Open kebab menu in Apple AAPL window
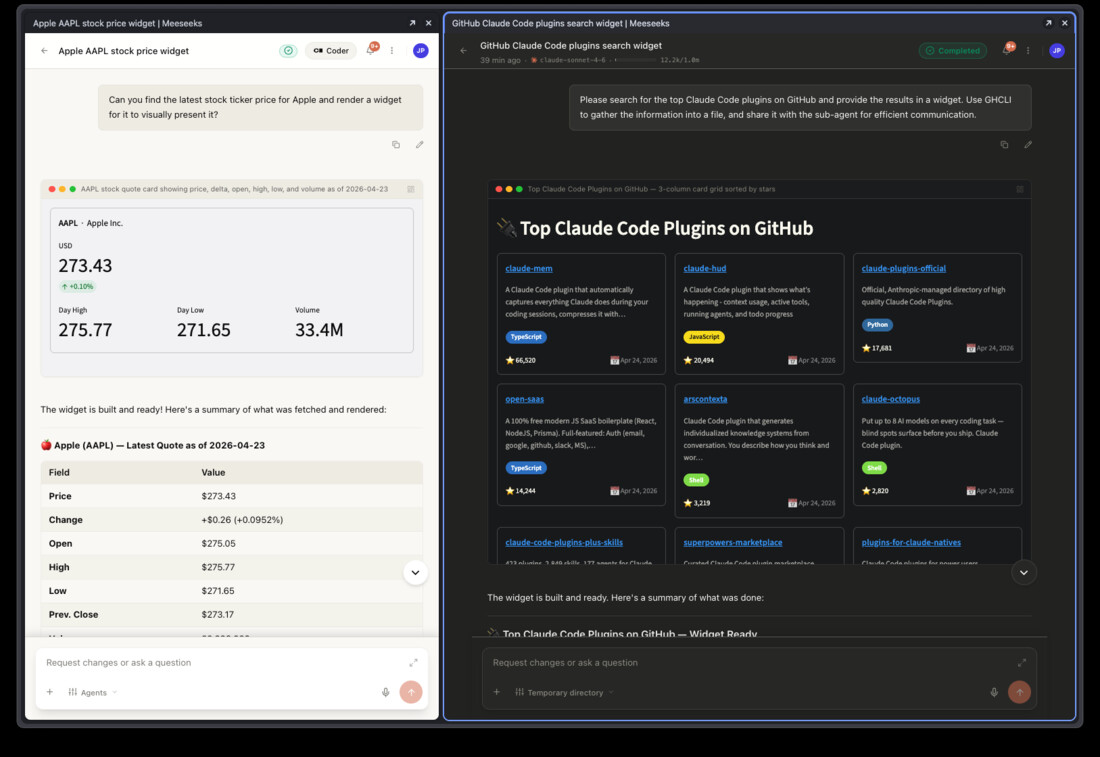Viewport: 1100px width, 757px height. click(x=392, y=51)
